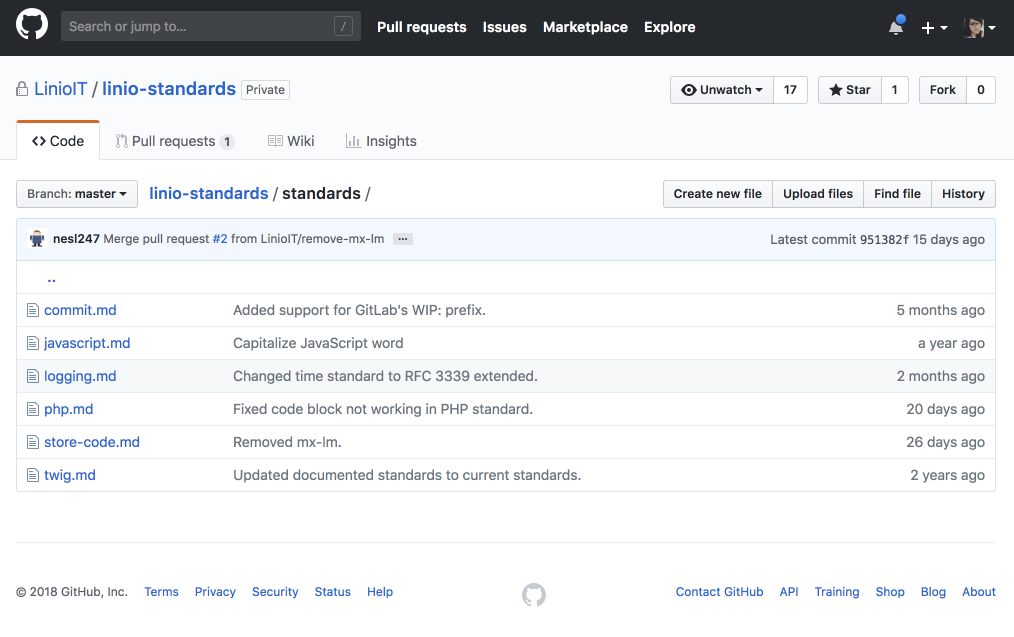Open the GitHub home logo
Screen dimensions: 1014x637
click(x=32, y=25)
